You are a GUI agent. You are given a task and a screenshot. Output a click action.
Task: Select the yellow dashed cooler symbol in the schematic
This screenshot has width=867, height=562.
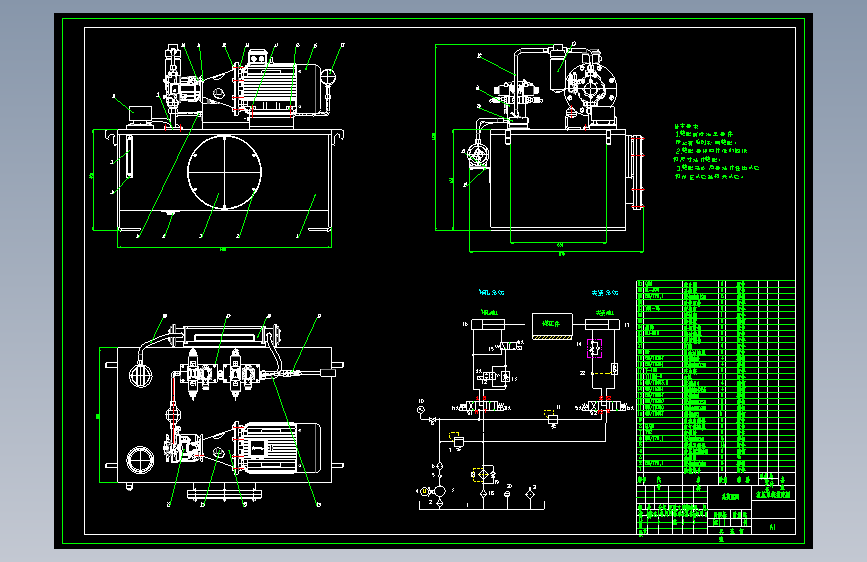pos(480,475)
